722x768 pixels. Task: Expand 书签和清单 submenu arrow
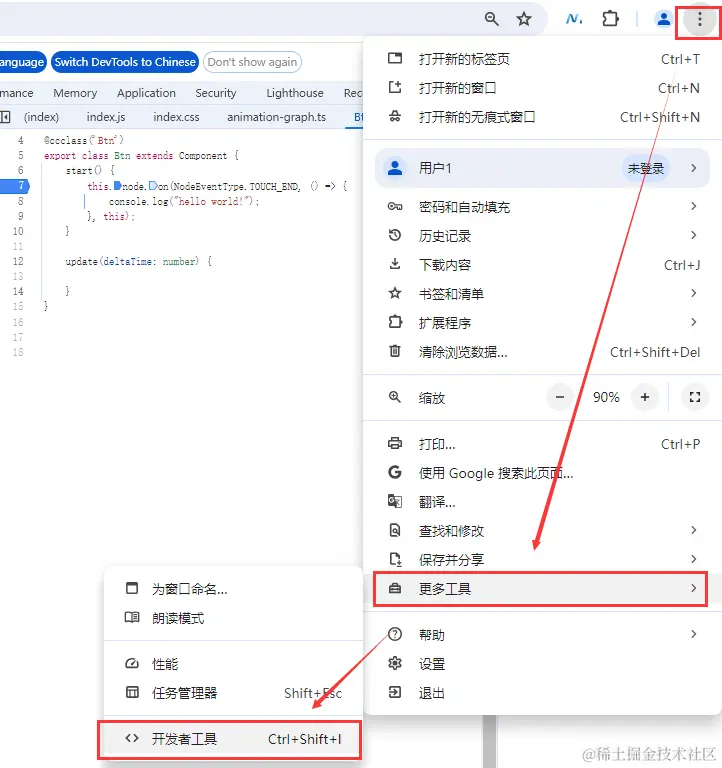(x=694, y=293)
